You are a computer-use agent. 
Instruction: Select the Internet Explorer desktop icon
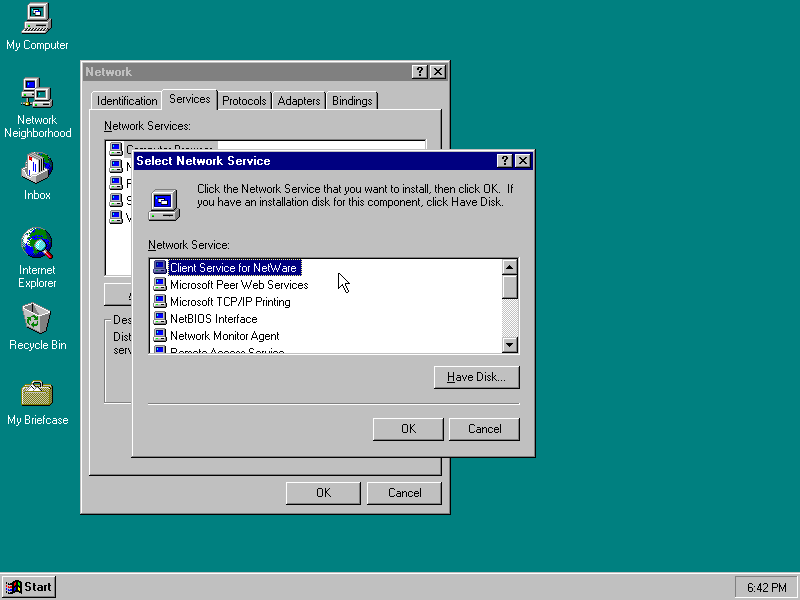[37, 258]
